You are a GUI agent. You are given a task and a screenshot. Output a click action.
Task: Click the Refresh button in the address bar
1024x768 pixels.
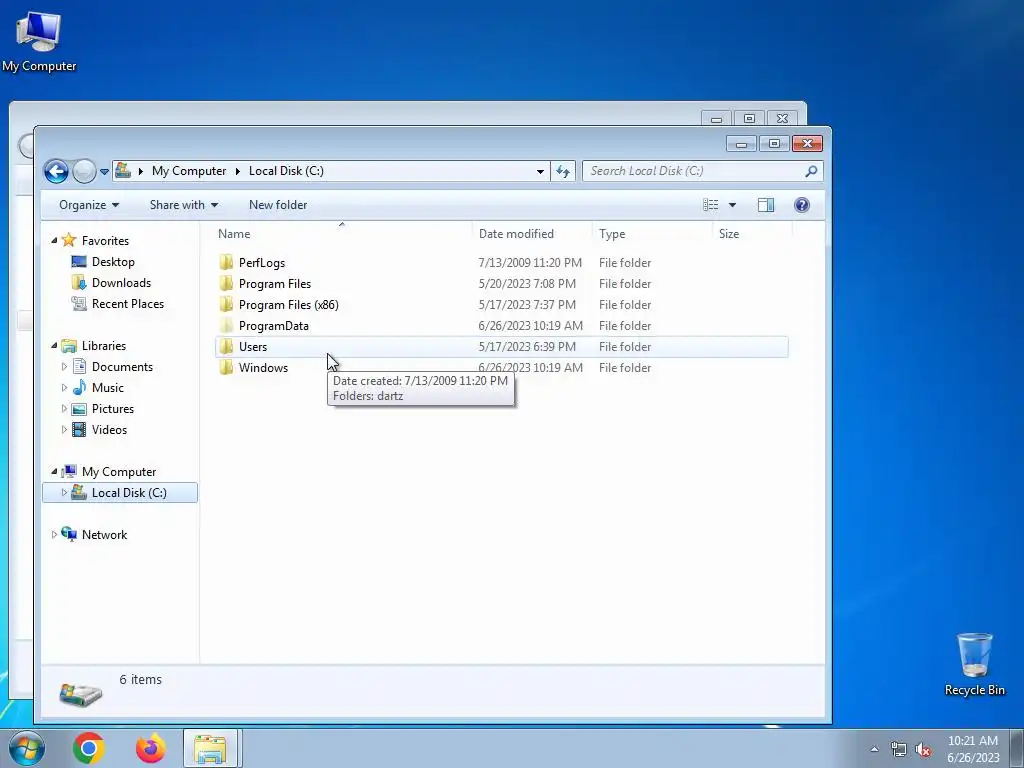click(563, 172)
